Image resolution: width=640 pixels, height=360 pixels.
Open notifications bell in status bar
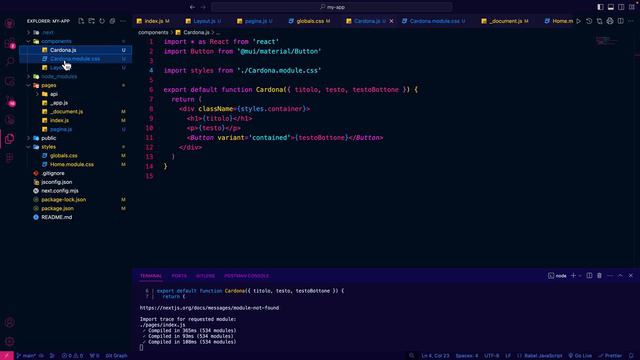(x=631, y=356)
